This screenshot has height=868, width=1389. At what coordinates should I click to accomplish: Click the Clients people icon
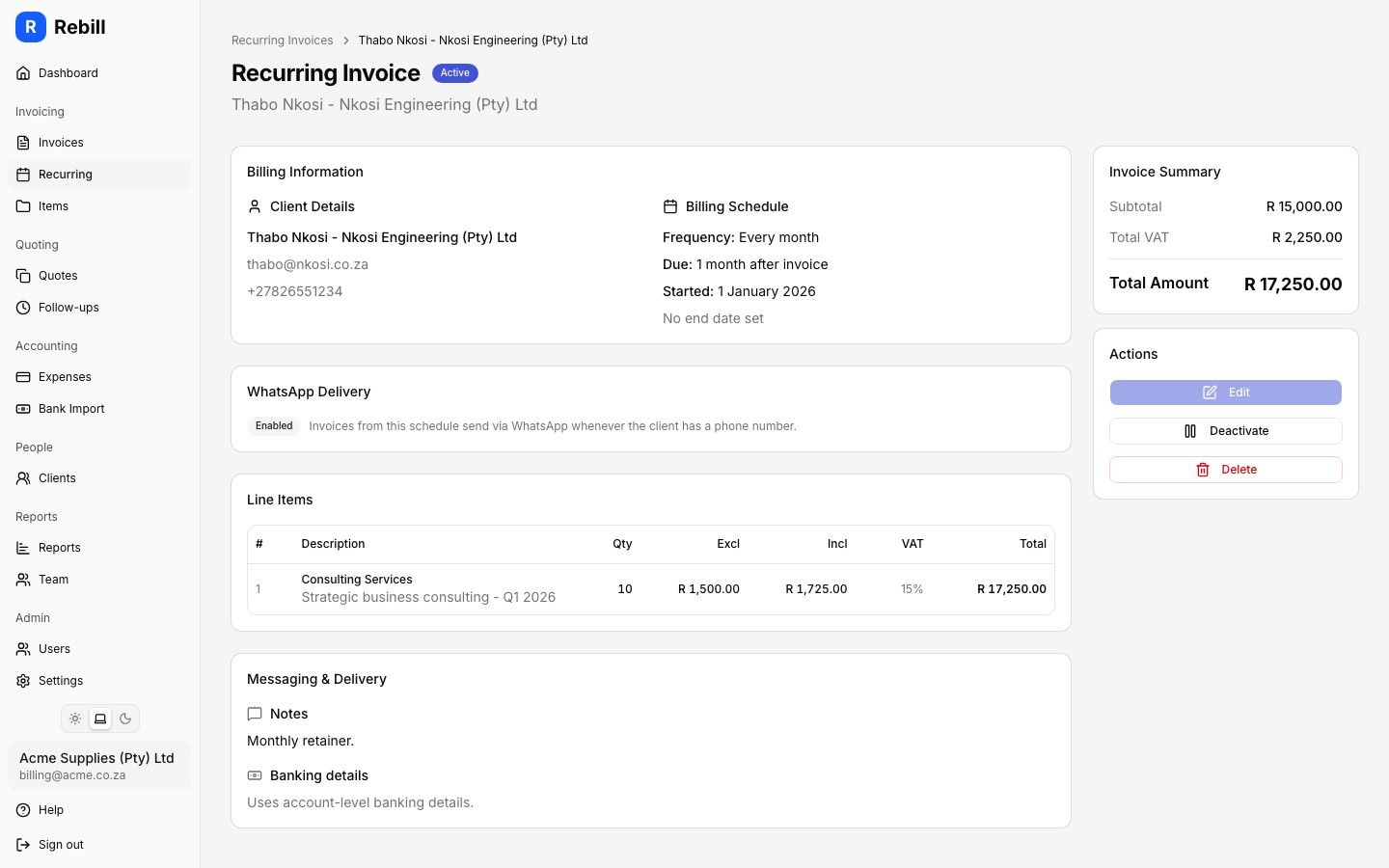coord(23,478)
